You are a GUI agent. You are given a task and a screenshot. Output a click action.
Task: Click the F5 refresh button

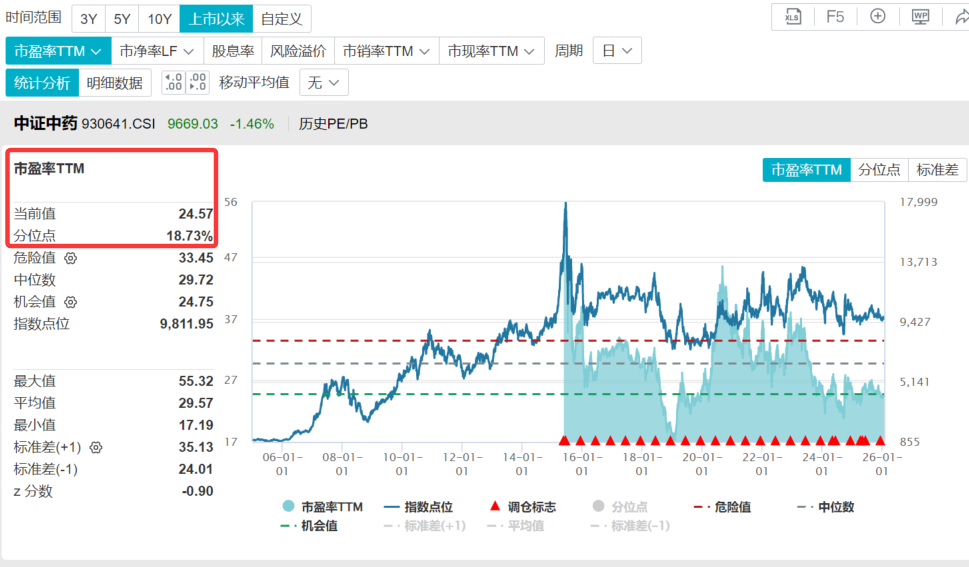(x=835, y=17)
